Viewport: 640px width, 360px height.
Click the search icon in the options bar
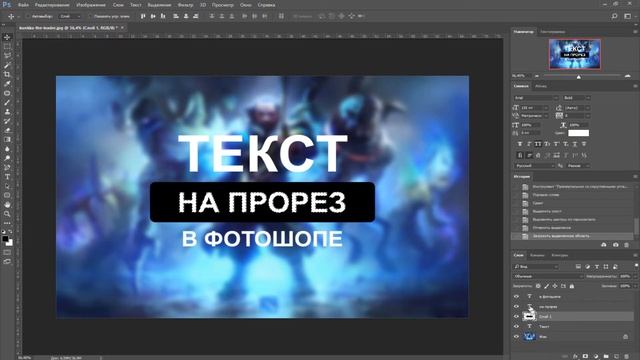[614, 16]
